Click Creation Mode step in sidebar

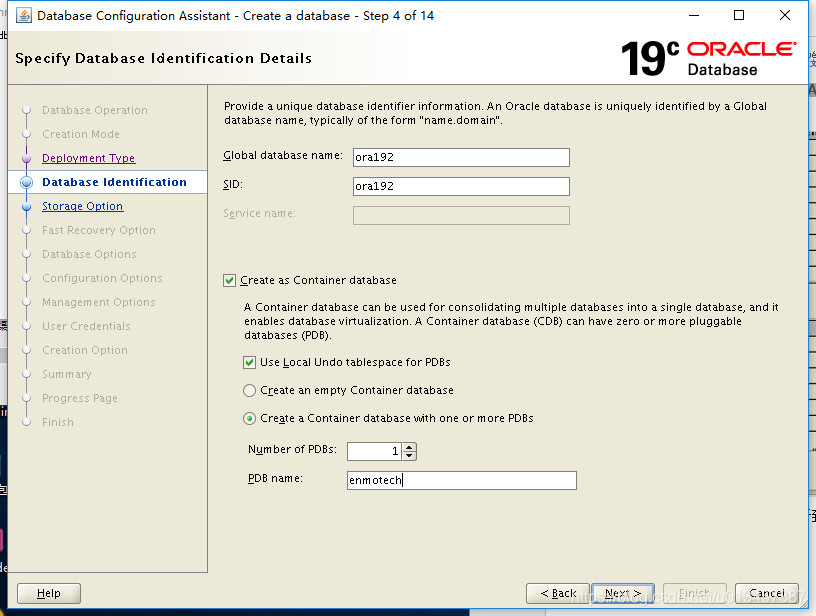pyautogui.click(x=81, y=134)
